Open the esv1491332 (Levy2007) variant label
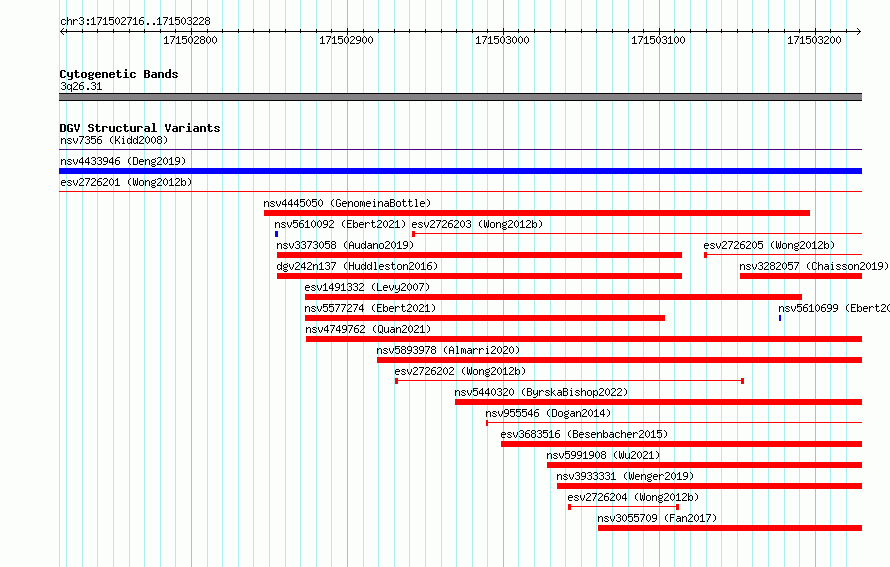 pos(367,287)
